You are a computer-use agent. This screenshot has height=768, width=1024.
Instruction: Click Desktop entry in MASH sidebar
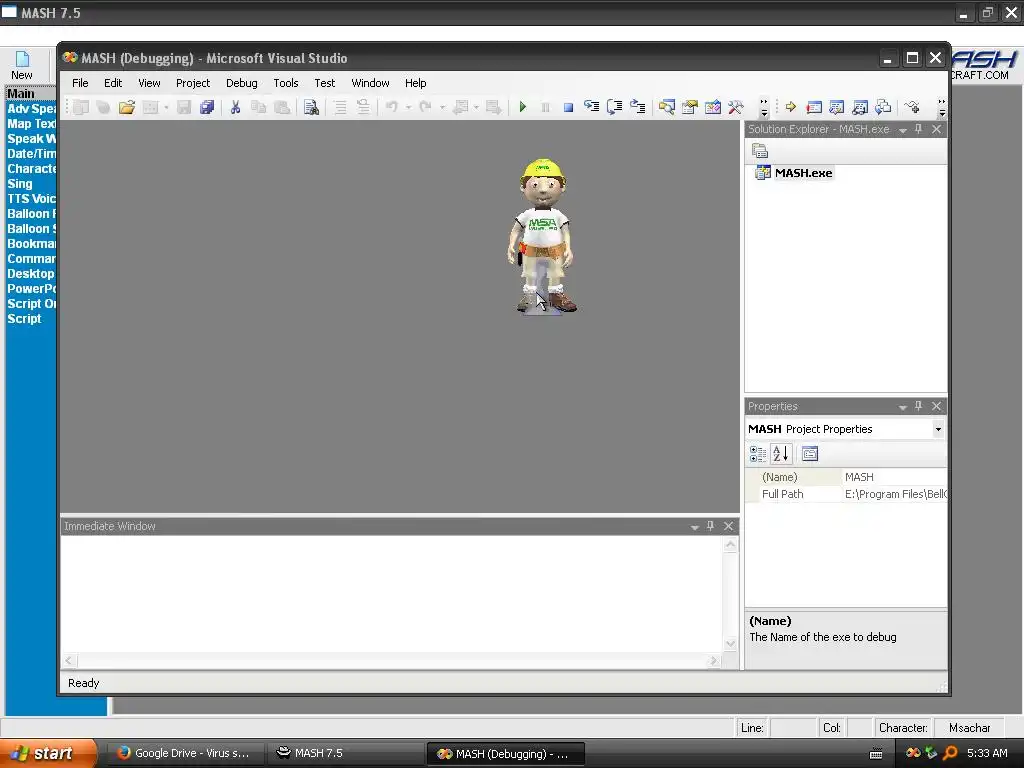coord(31,274)
